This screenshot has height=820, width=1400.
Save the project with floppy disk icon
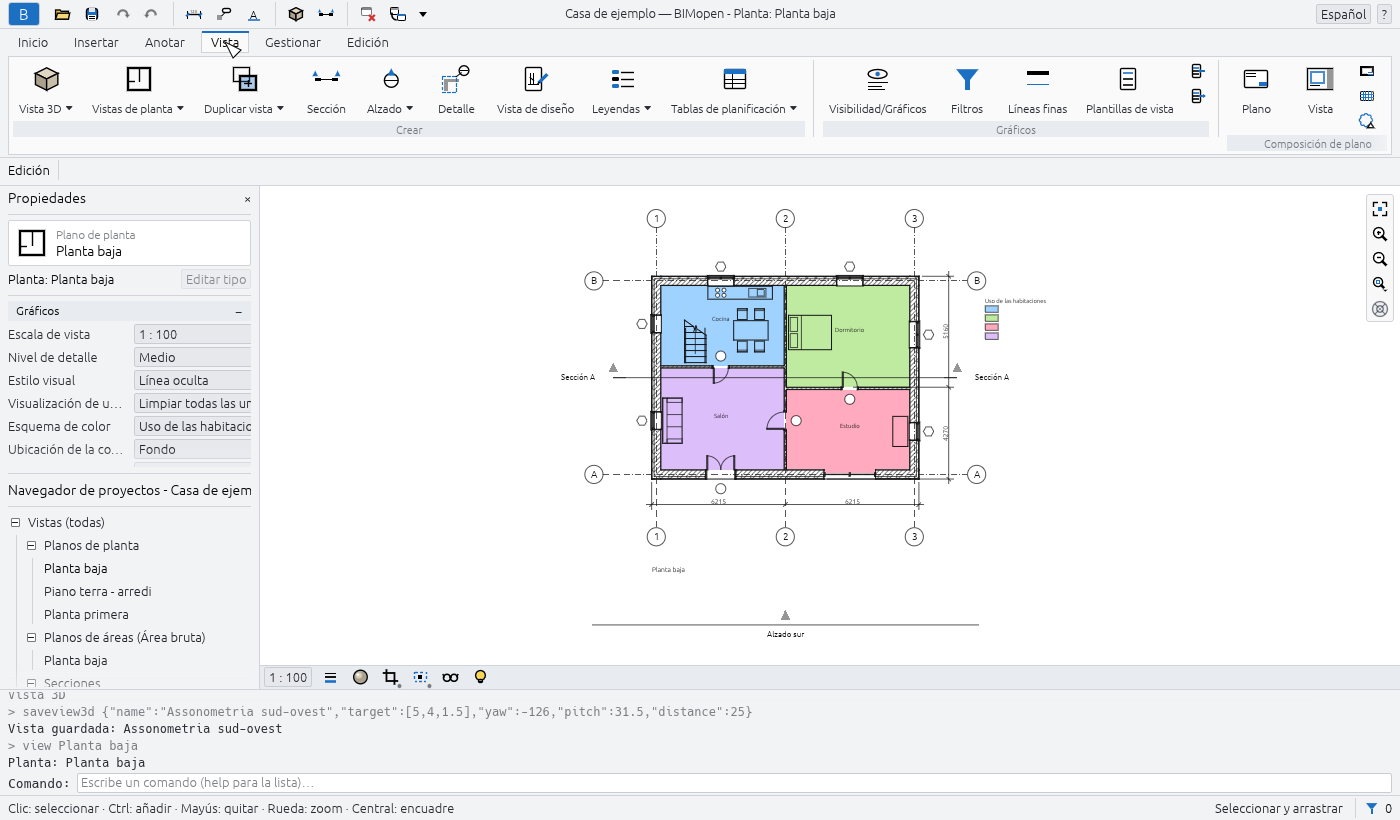point(92,14)
